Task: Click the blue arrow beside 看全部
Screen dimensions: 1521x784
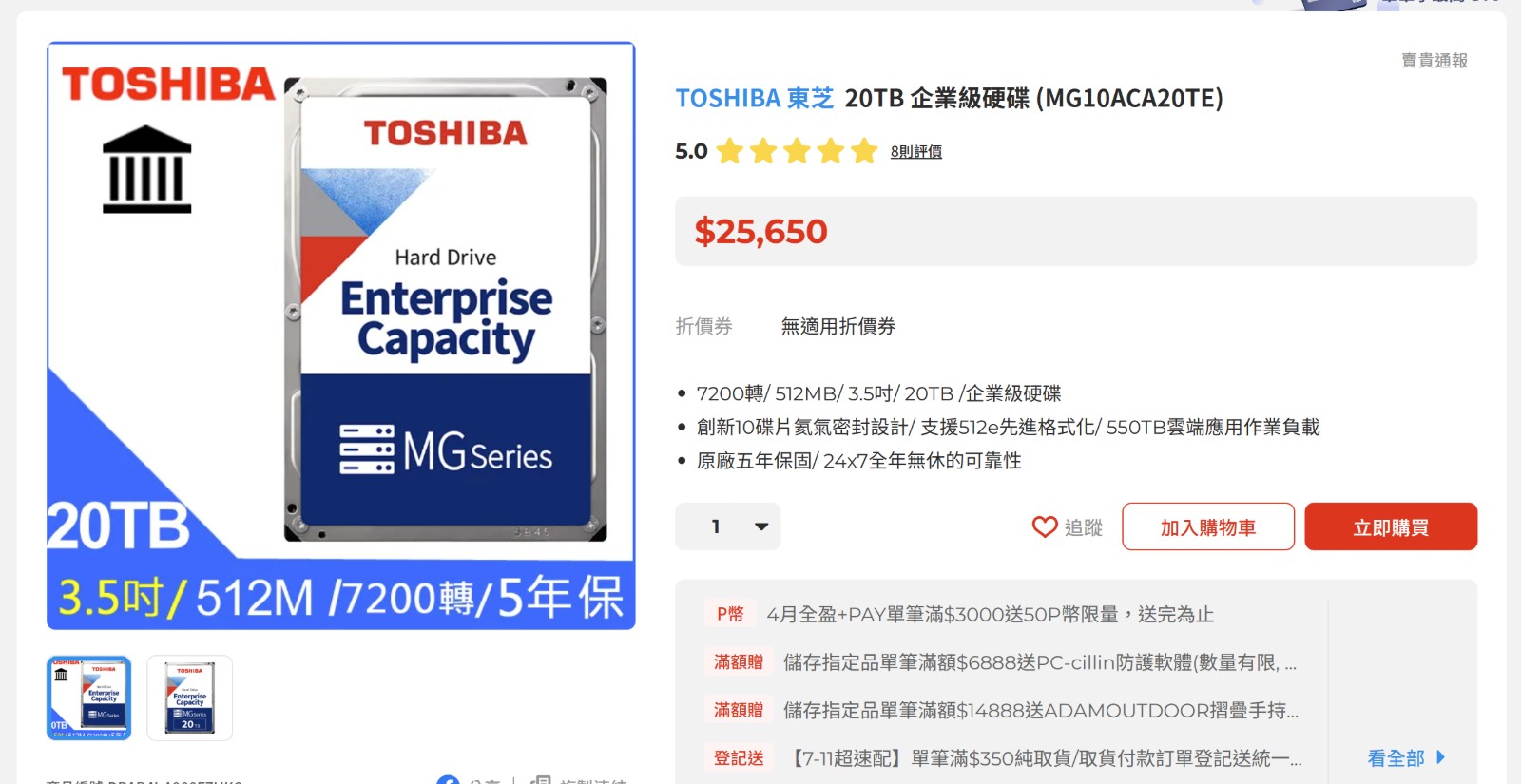Action: tap(1440, 757)
